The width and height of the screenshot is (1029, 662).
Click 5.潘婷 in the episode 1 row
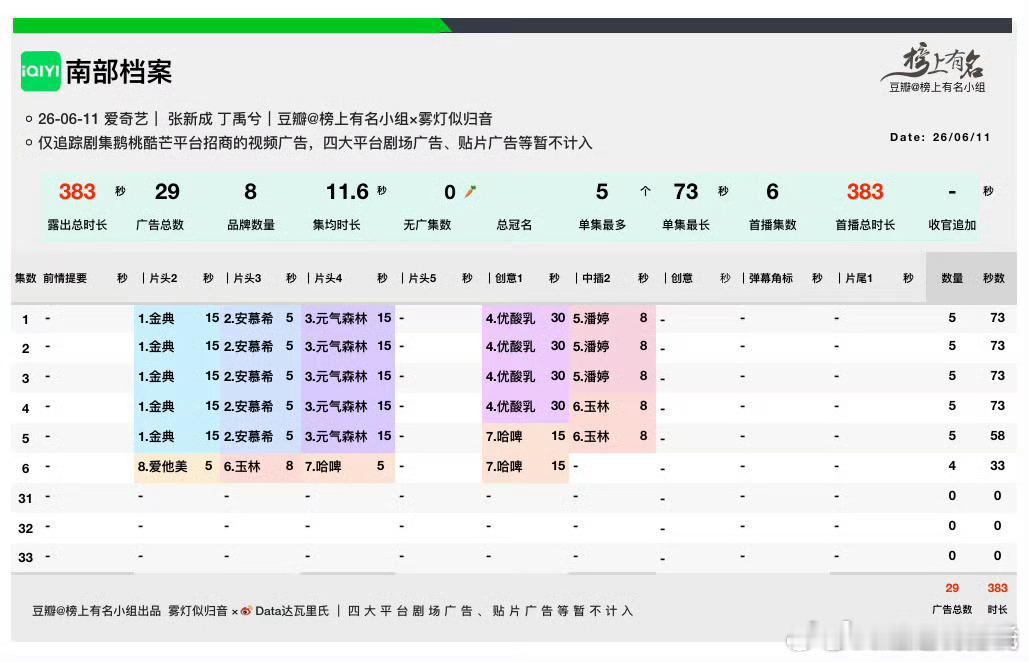coord(591,319)
